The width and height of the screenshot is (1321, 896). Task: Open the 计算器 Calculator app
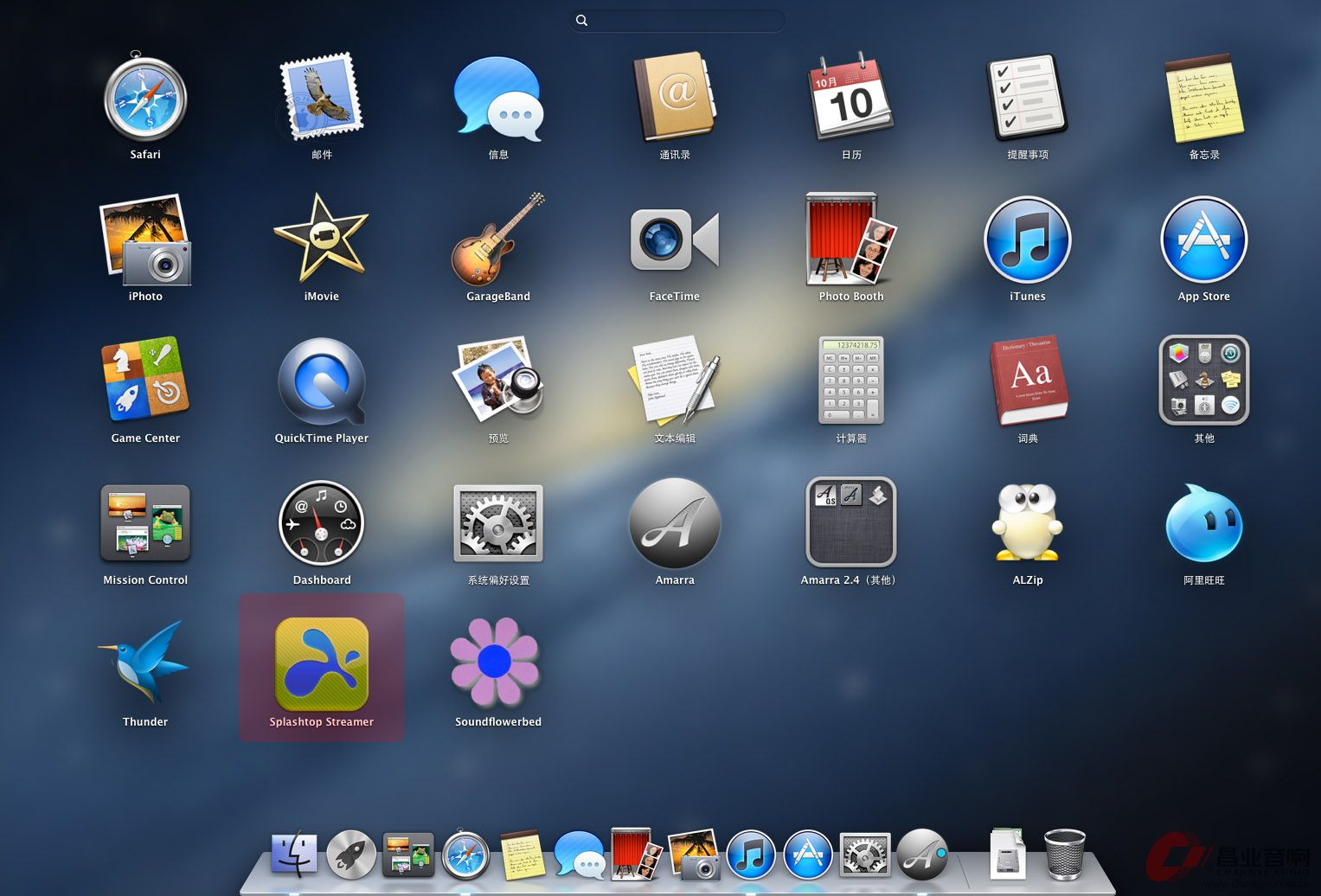pyautogui.click(x=851, y=381)
